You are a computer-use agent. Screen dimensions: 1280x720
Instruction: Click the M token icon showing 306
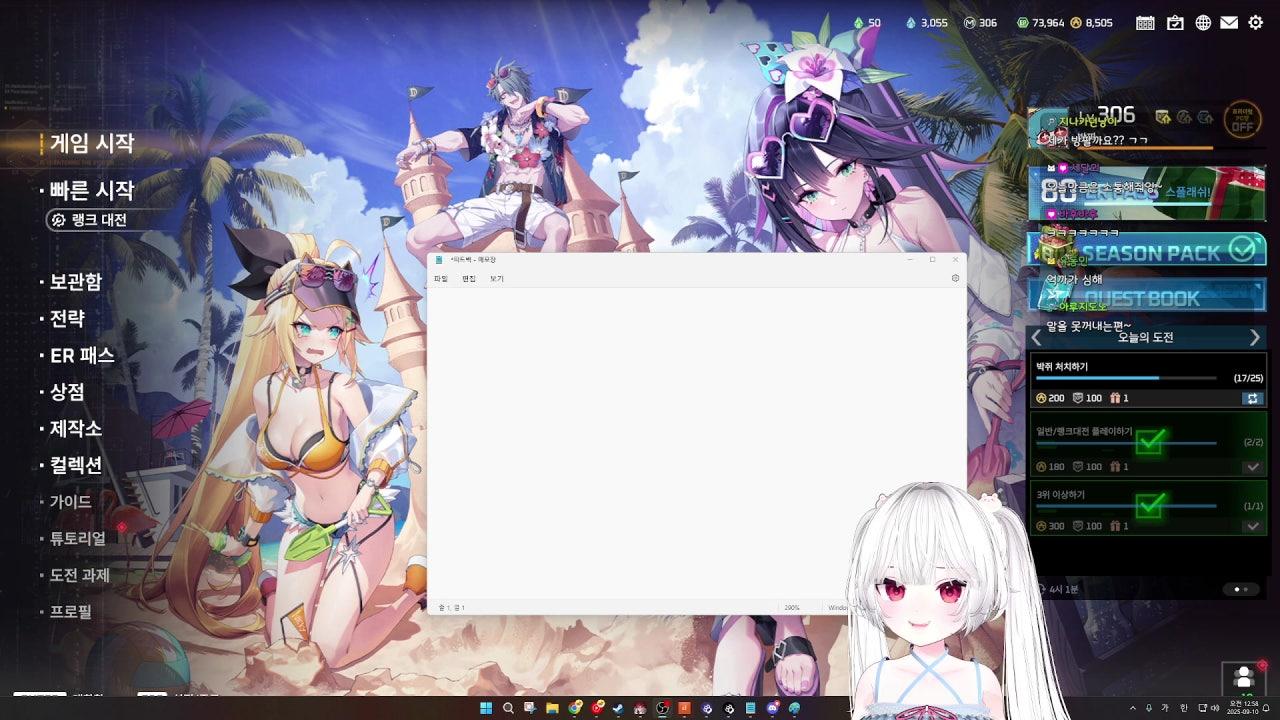coord(969,23)
